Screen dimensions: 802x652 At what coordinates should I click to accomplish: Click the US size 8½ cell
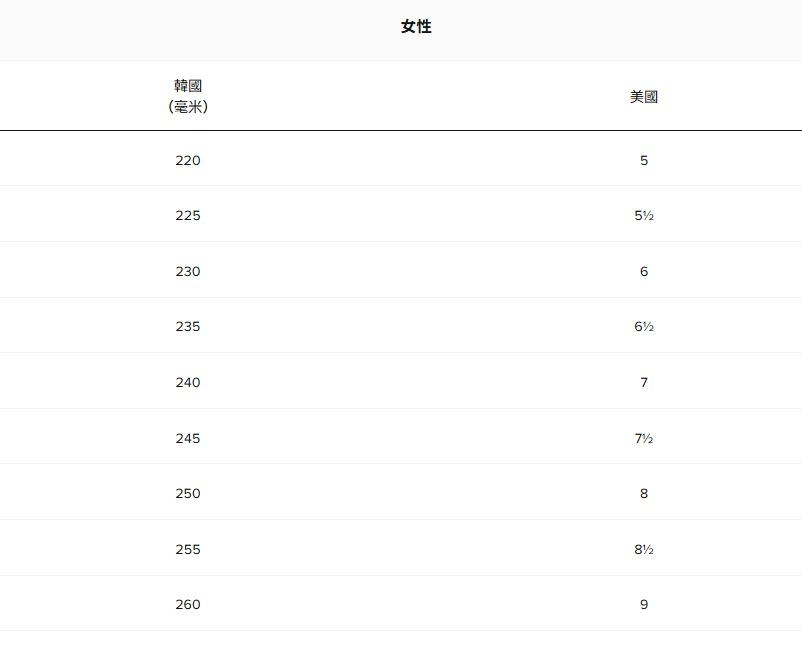click(644, 549)
